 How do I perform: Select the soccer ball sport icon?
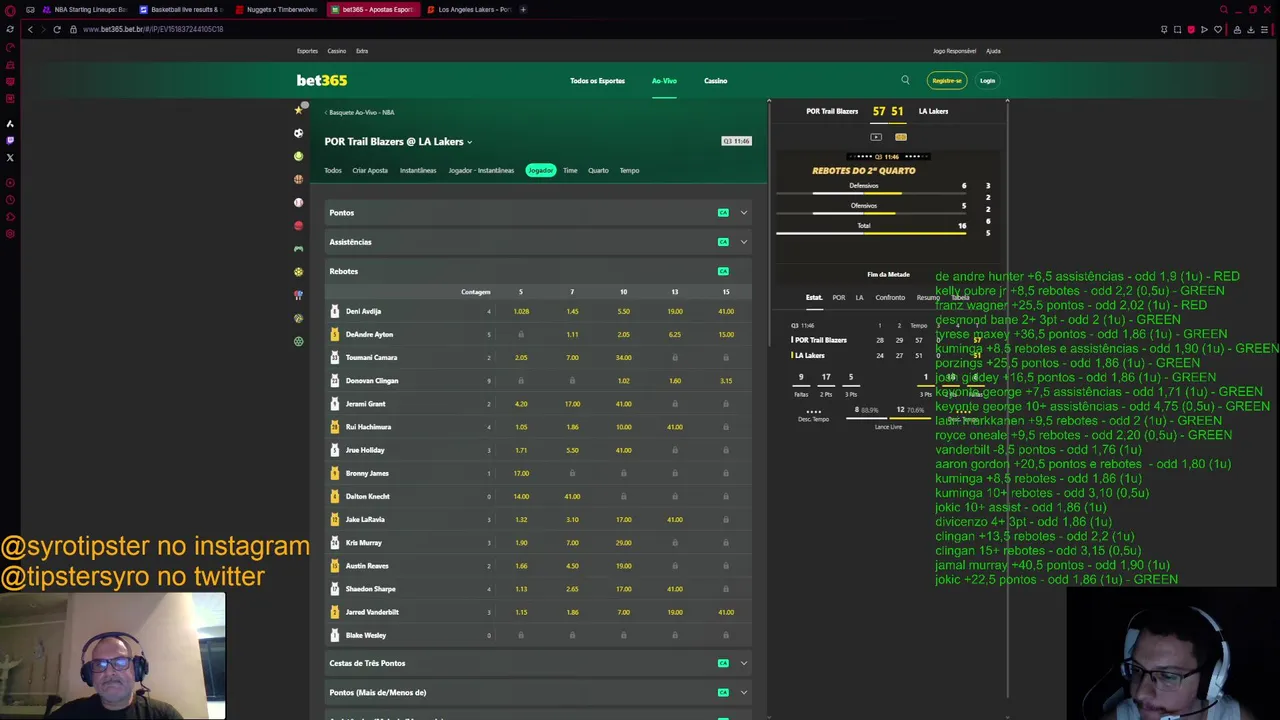pos(298,133)
